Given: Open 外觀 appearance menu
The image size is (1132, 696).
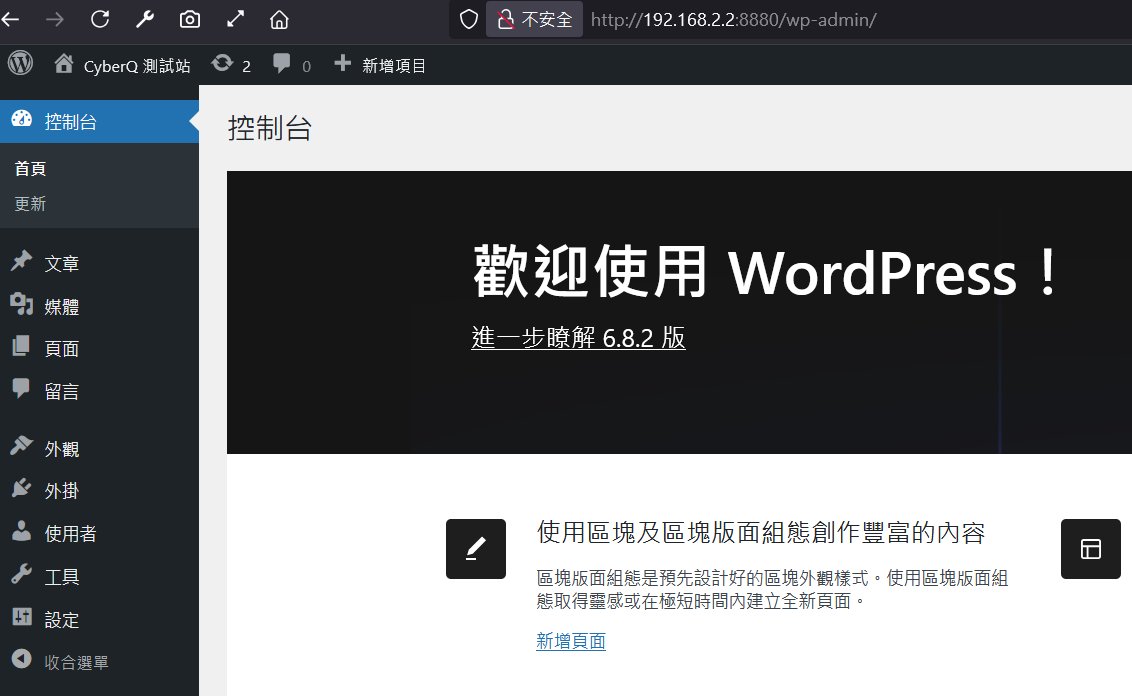Looking at the screenshot, I should pyautogui.click(x=99, y=448).
